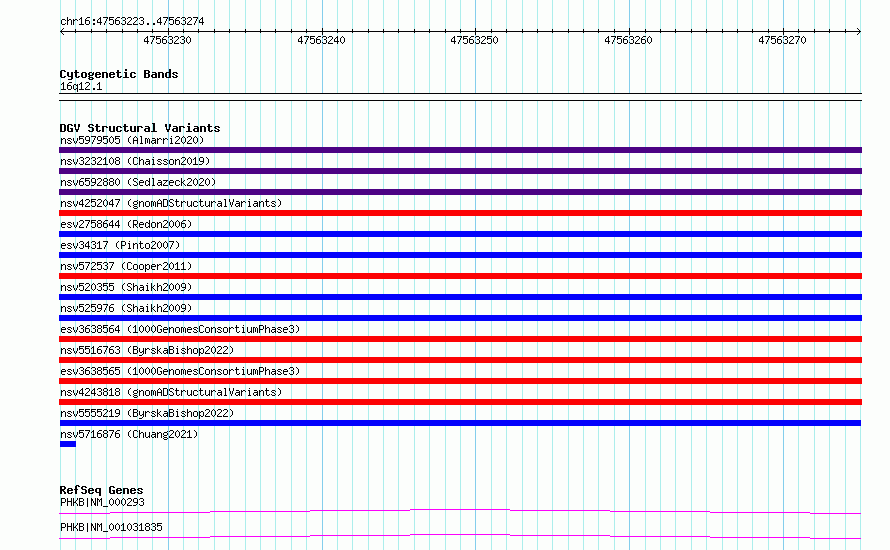Open nsv4252047 (gnomADStructuralVariants) label
Screen dimensions: 890x550
(x=171, y=203)
